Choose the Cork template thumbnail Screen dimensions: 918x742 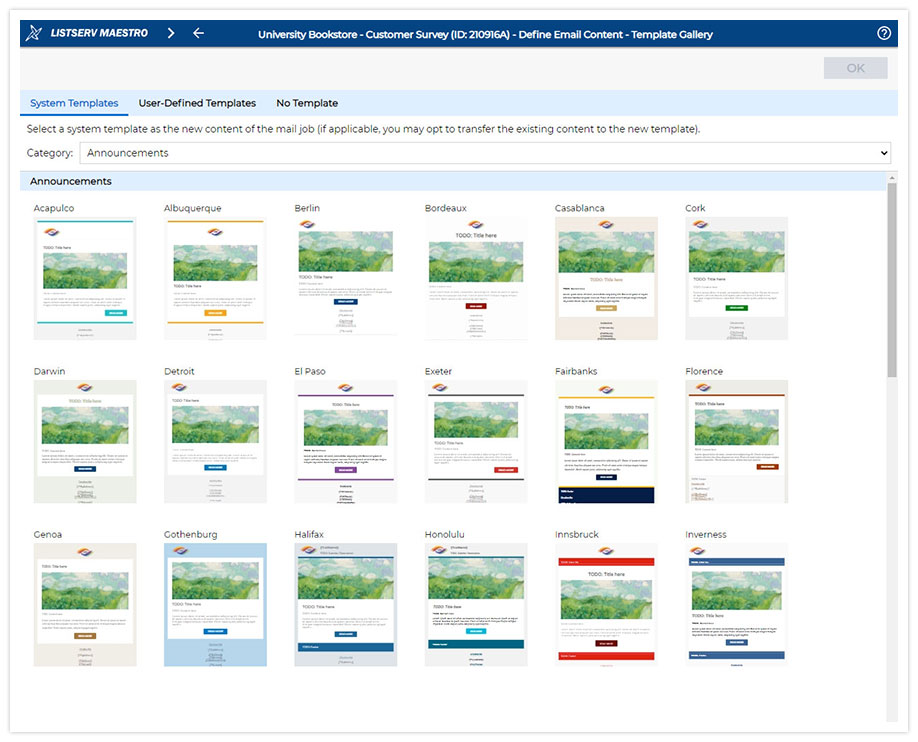[x=737, y=279]
